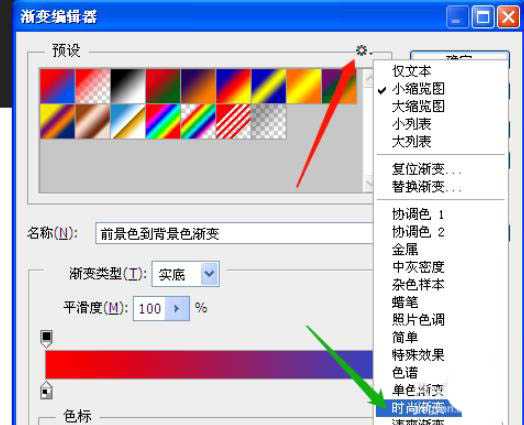The height and width of the screenshot is (425, 524).
Task: Select highlighted 时尚渐变 menu entry
Action: (419, 408)
